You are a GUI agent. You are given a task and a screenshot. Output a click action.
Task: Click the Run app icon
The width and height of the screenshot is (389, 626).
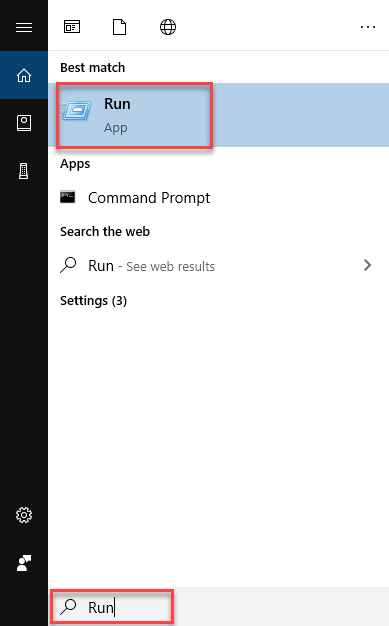pos(76,109)
